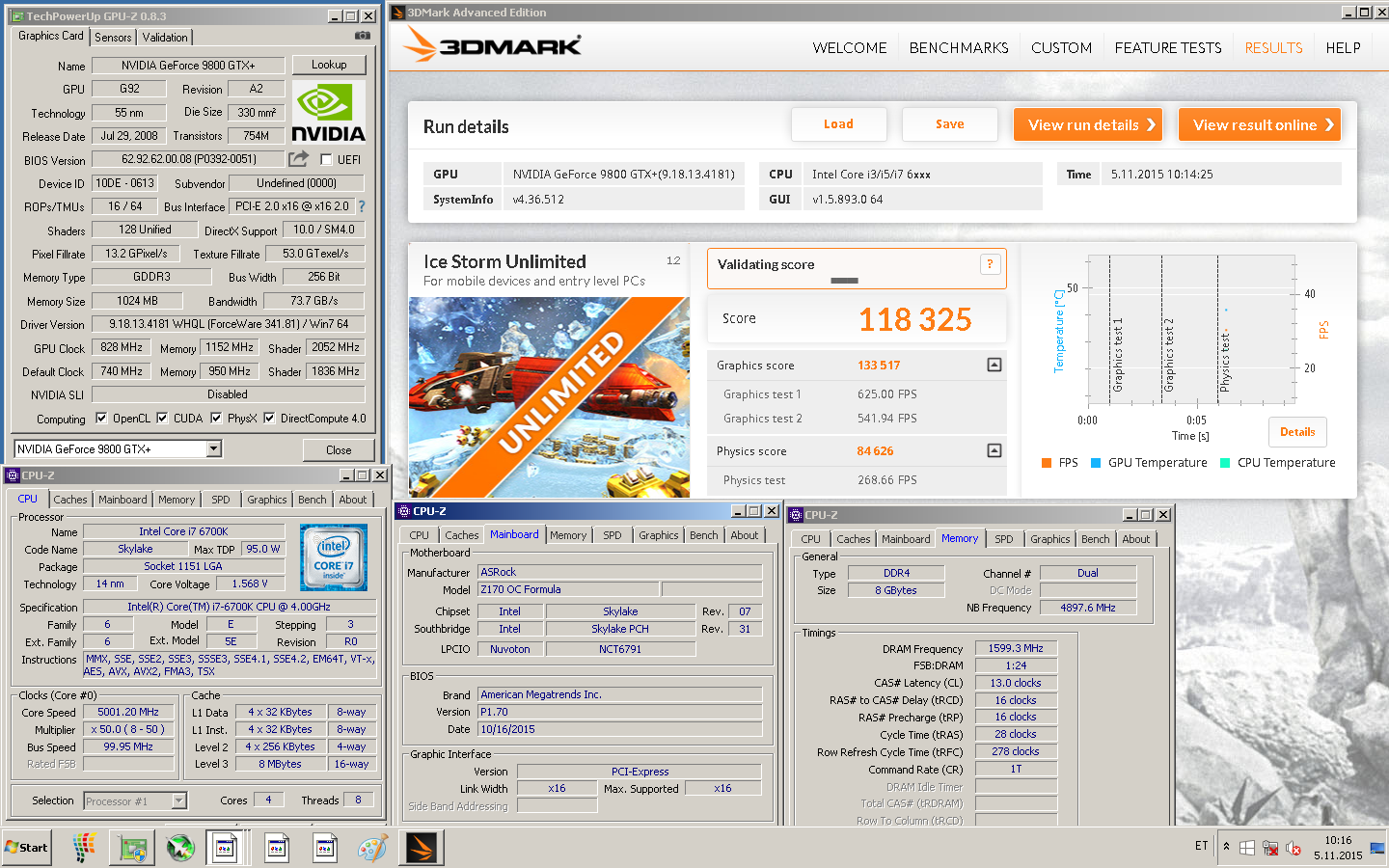
Task: Open the GPU selection dropdown in GPU-Z
Action: pyautogui.click(x=214, y=448)
